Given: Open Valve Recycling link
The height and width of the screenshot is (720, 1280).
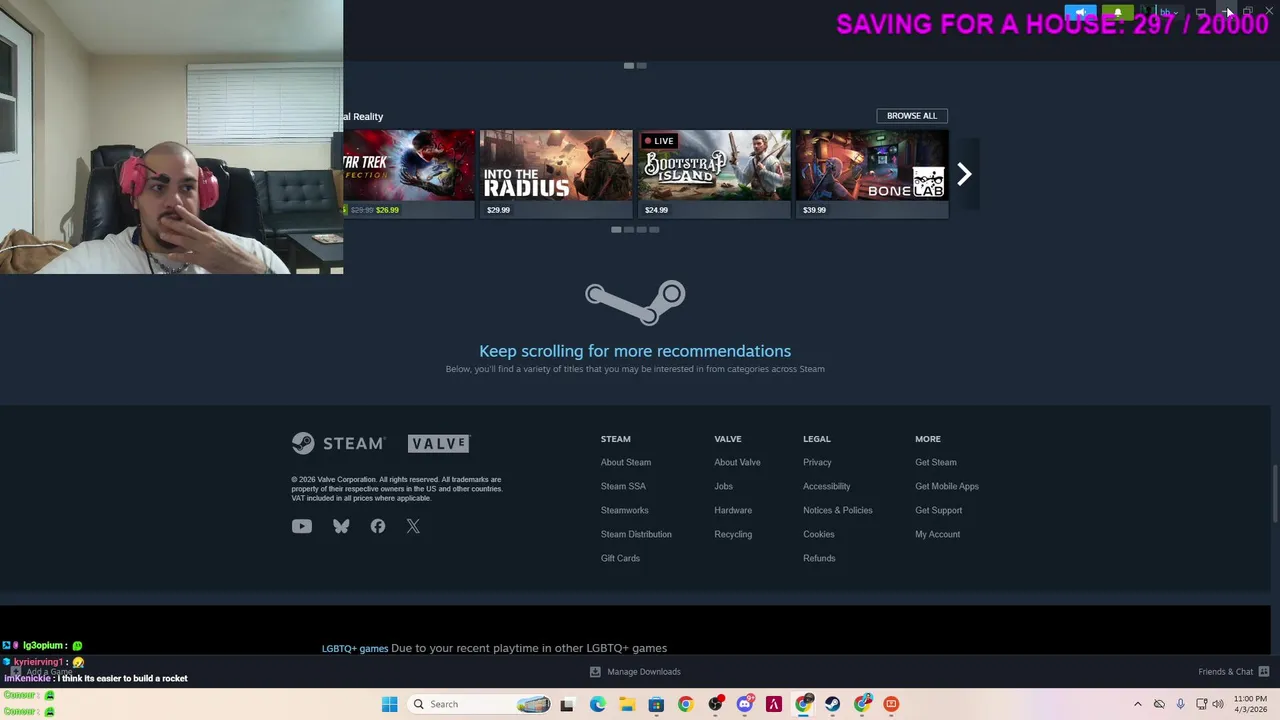Looking at the screenshot, I should coord(733,534).
